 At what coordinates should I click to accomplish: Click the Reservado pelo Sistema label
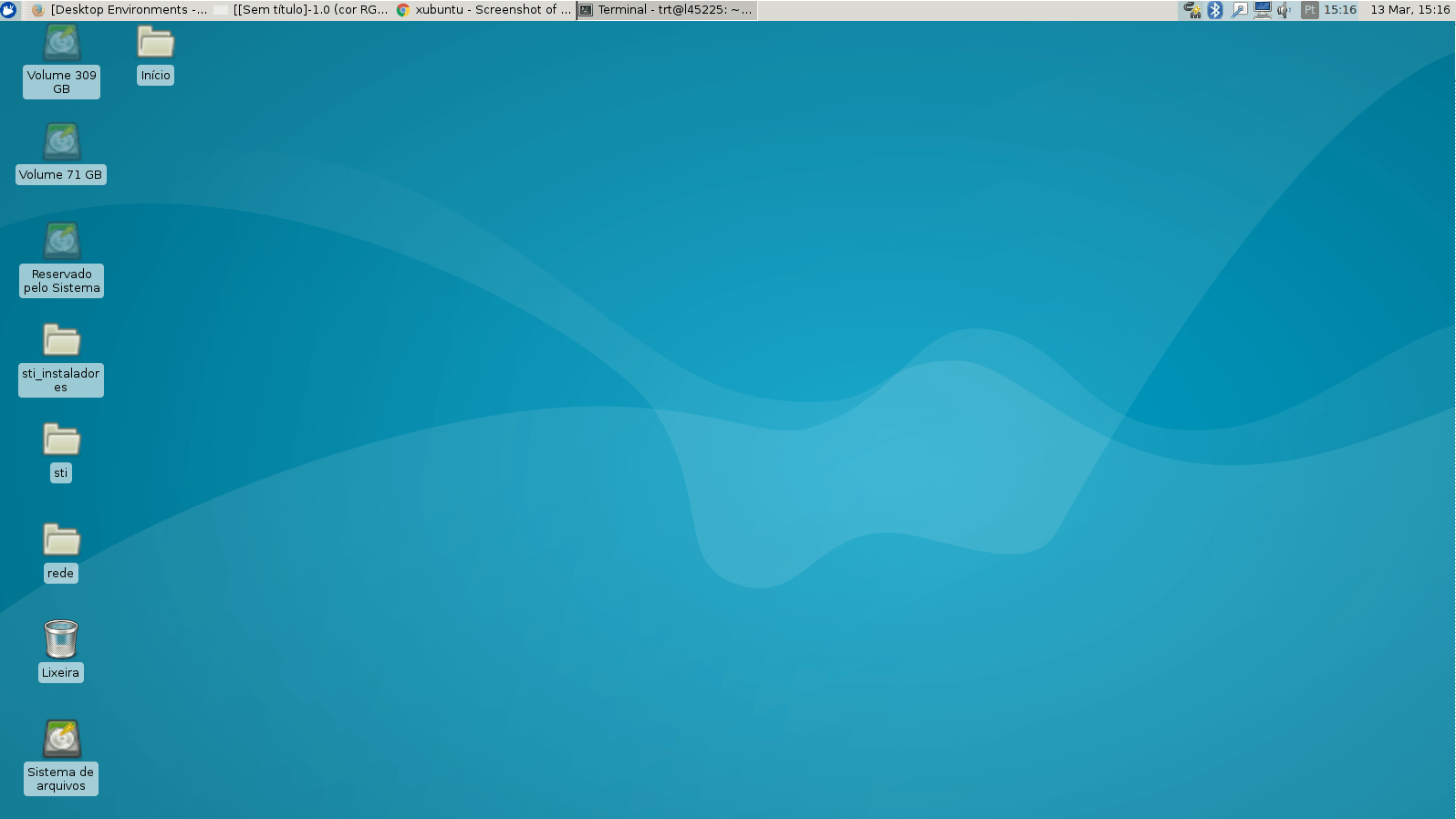[x=61, y=281]
